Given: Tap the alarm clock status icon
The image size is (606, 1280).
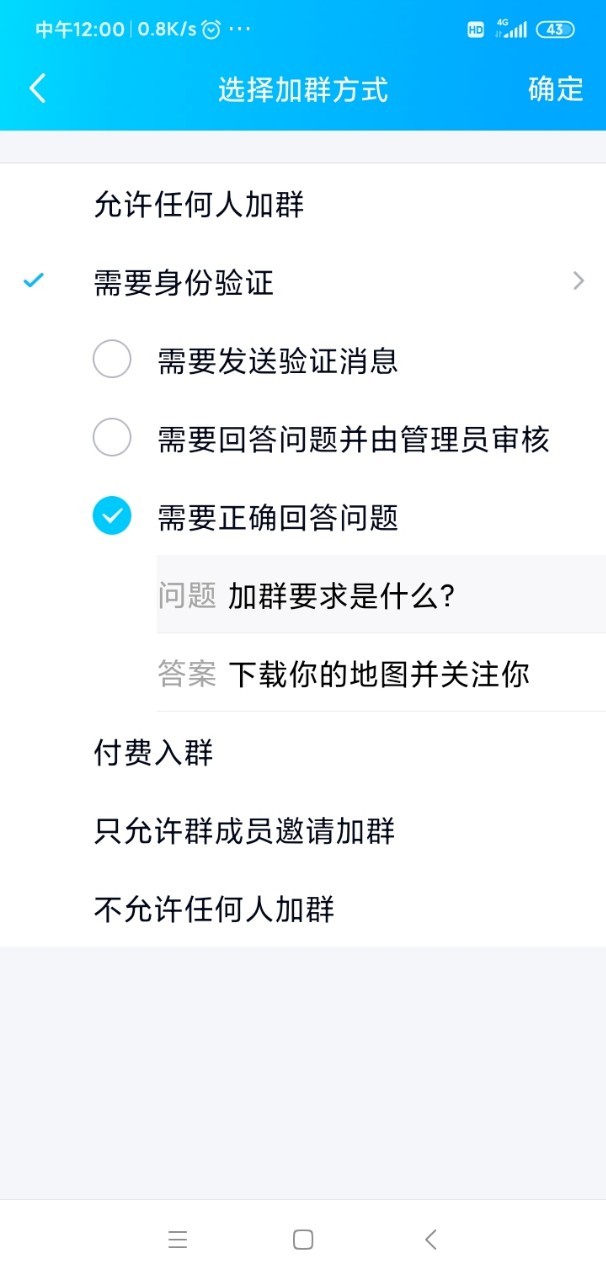Looking at the screenshot, I should pyautogui.click(x=211, y=29).
